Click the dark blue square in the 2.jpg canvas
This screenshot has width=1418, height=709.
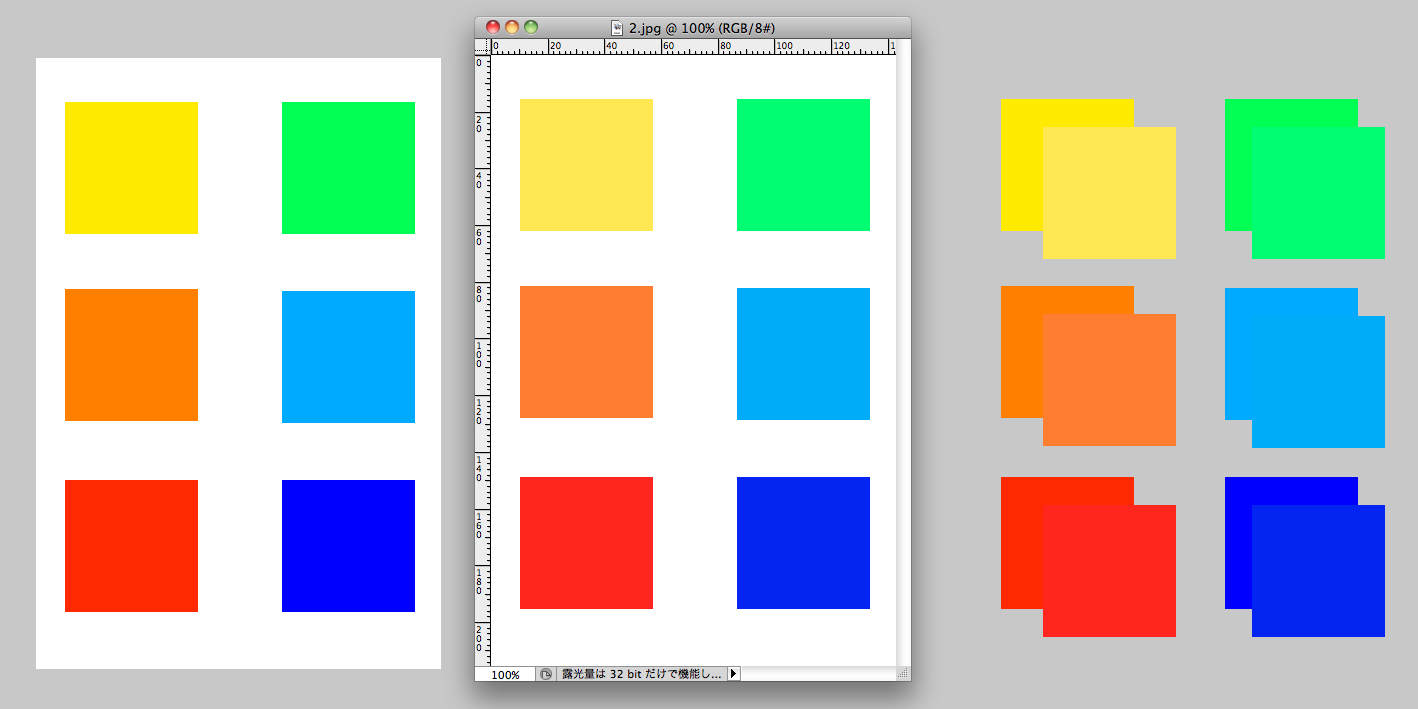pyautogui.click(x=803, y=543)
